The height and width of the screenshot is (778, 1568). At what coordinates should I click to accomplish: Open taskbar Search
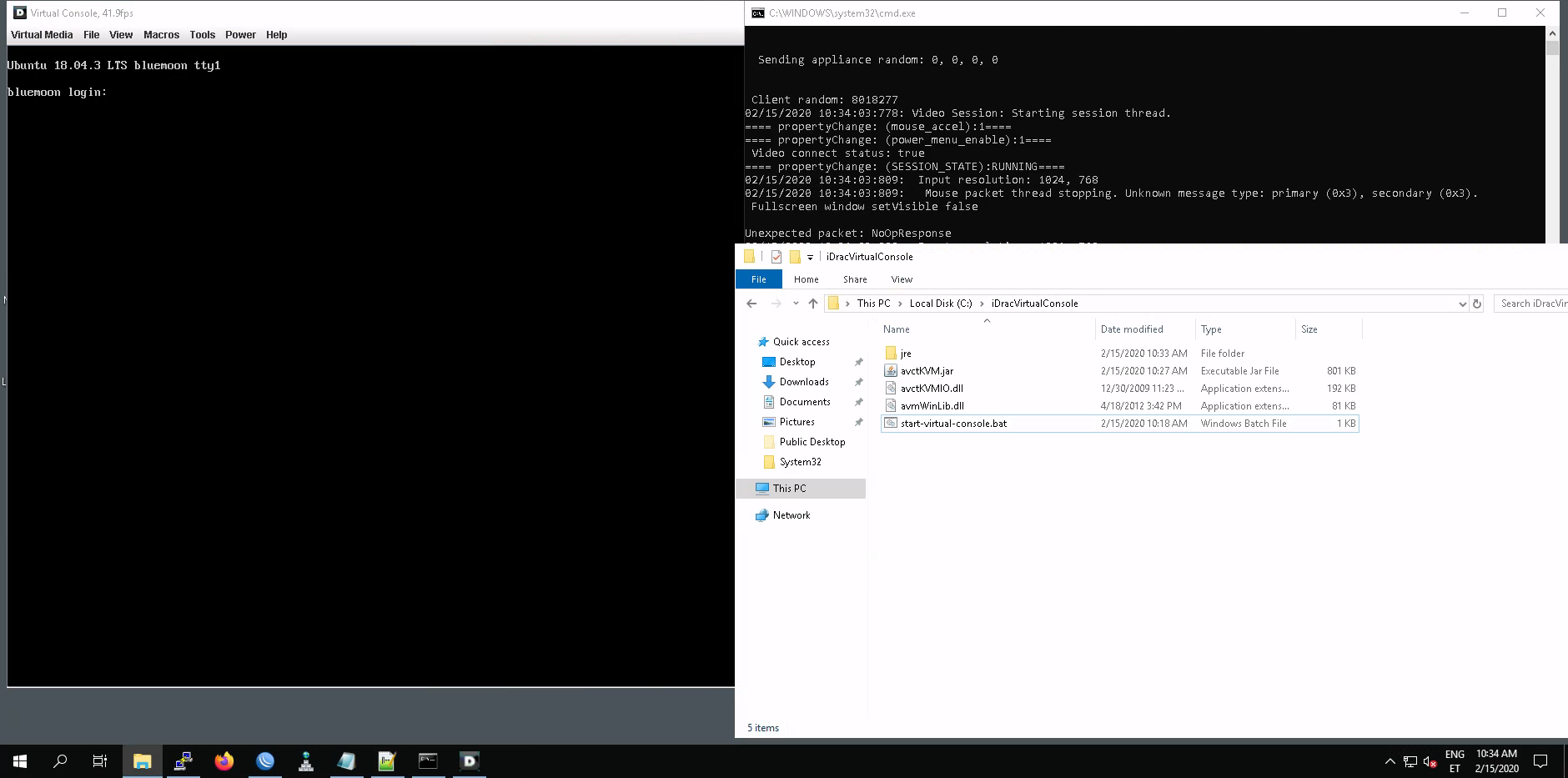click(60, 760)
